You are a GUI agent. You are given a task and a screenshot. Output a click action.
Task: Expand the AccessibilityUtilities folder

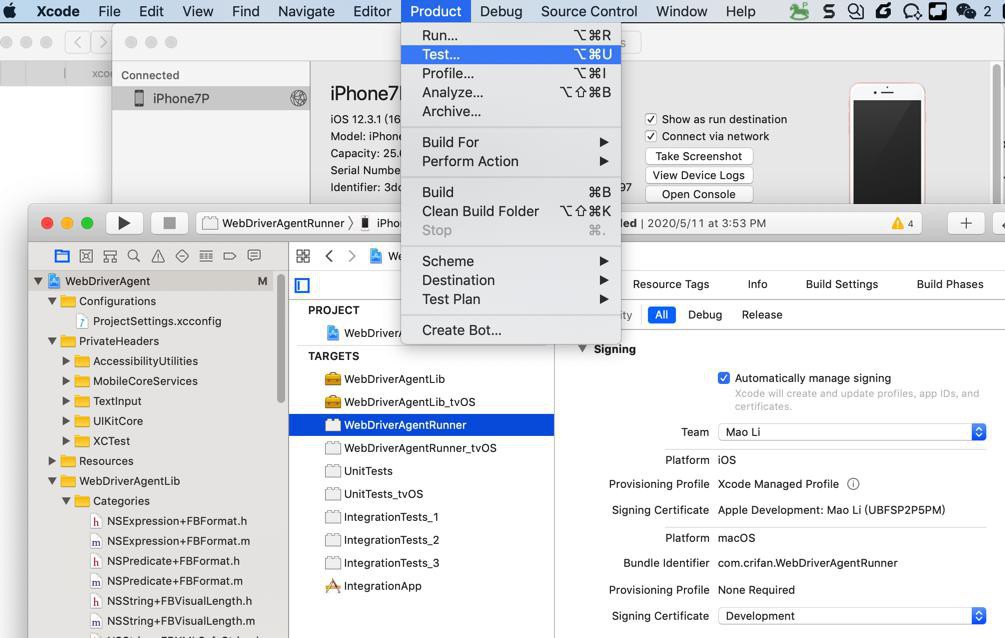tap(66, 361)
